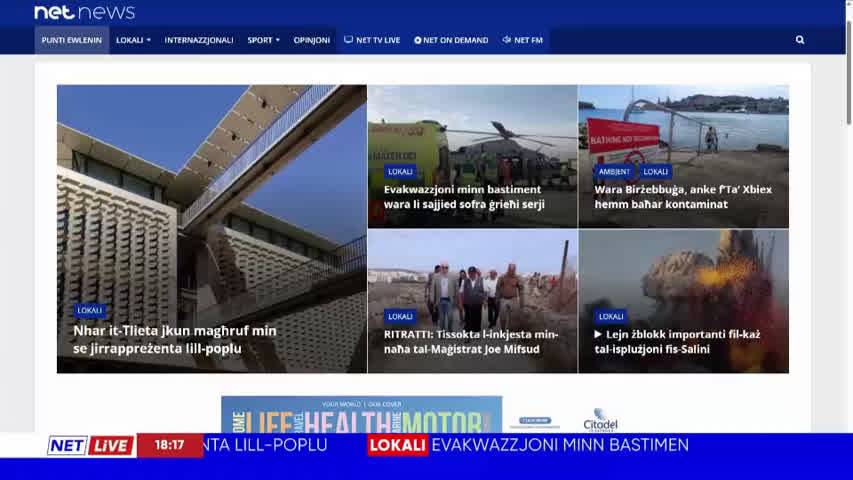
Task: Open NET ON DEMAND menu item
Action: point(451,40)
